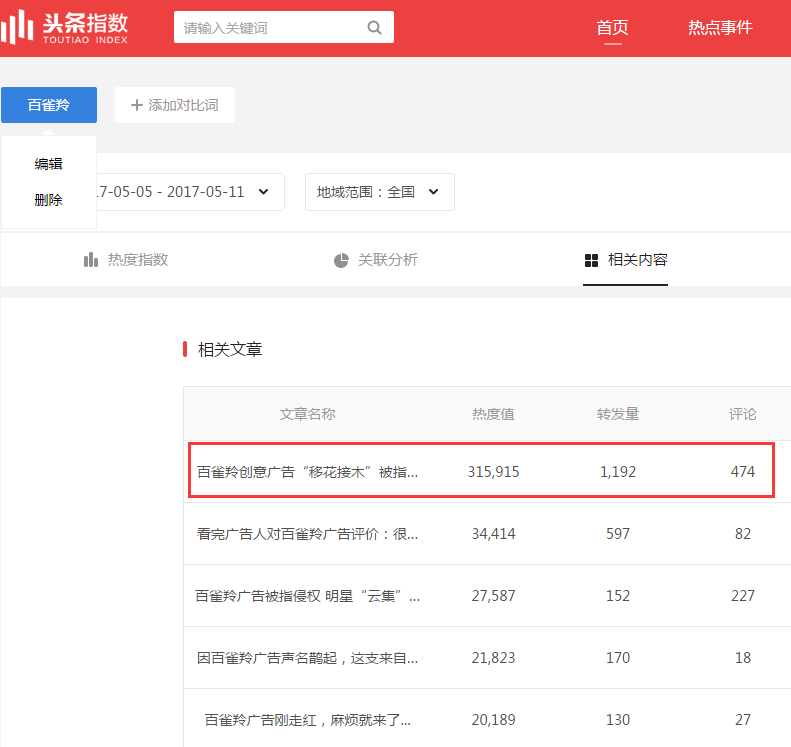Click the heat value 20,189
Viewport: 791px width, 747px height.
tap(493, 720)
